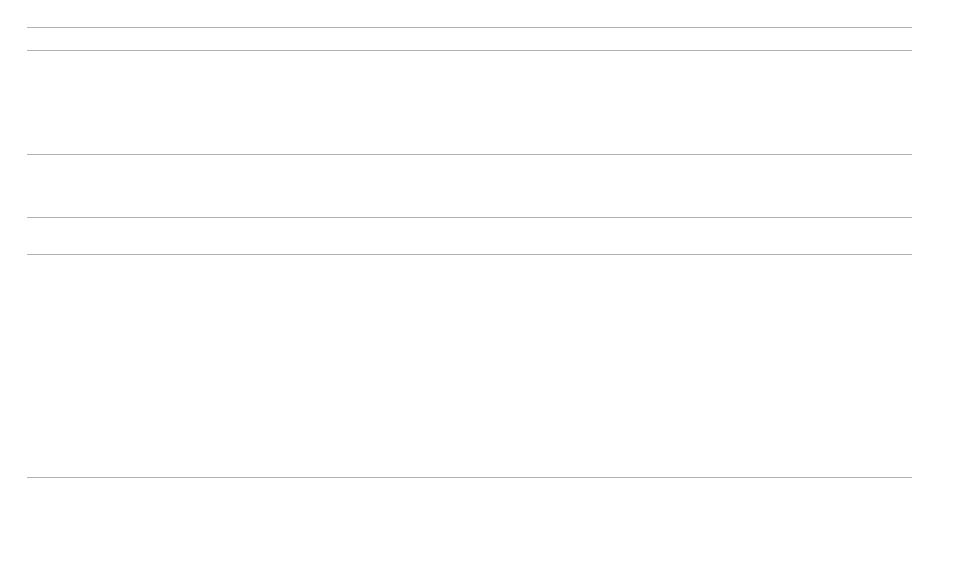Click the blank area below the bottom divider line
Image resolution: width=954 pixels, height=573 pixels.
468,524
